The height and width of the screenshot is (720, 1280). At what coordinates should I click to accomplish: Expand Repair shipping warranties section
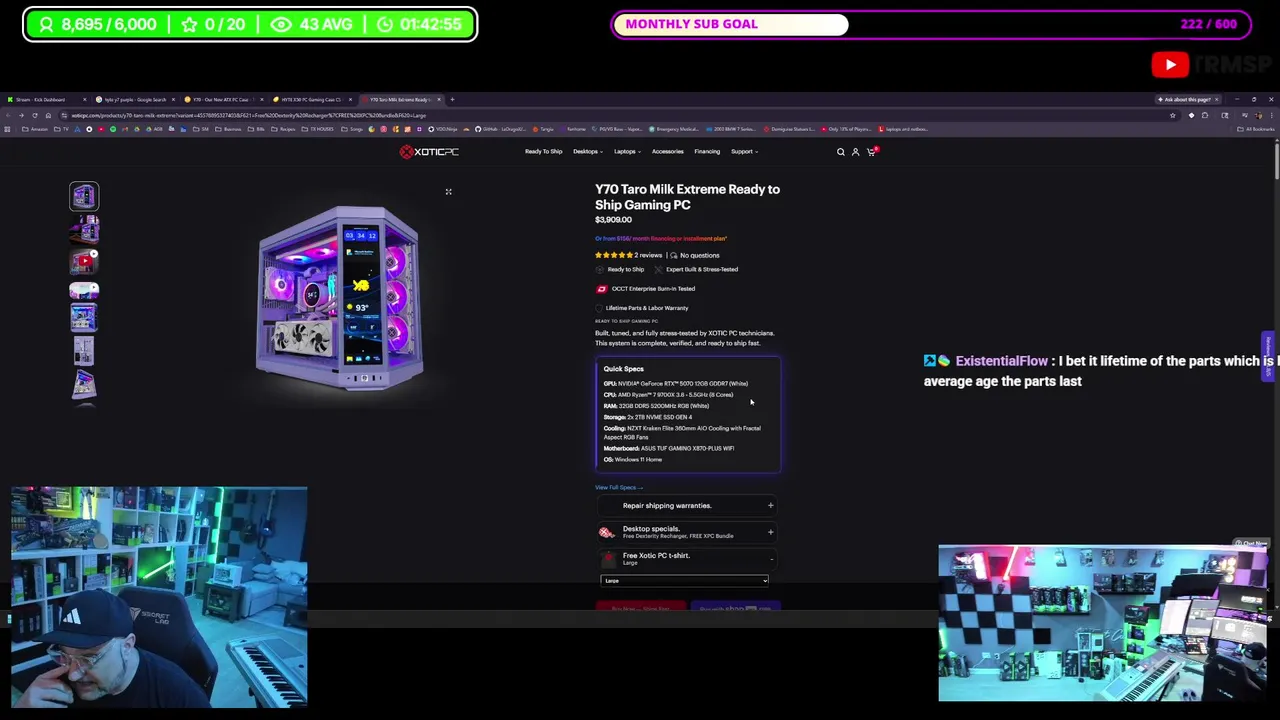pos(687,505)
